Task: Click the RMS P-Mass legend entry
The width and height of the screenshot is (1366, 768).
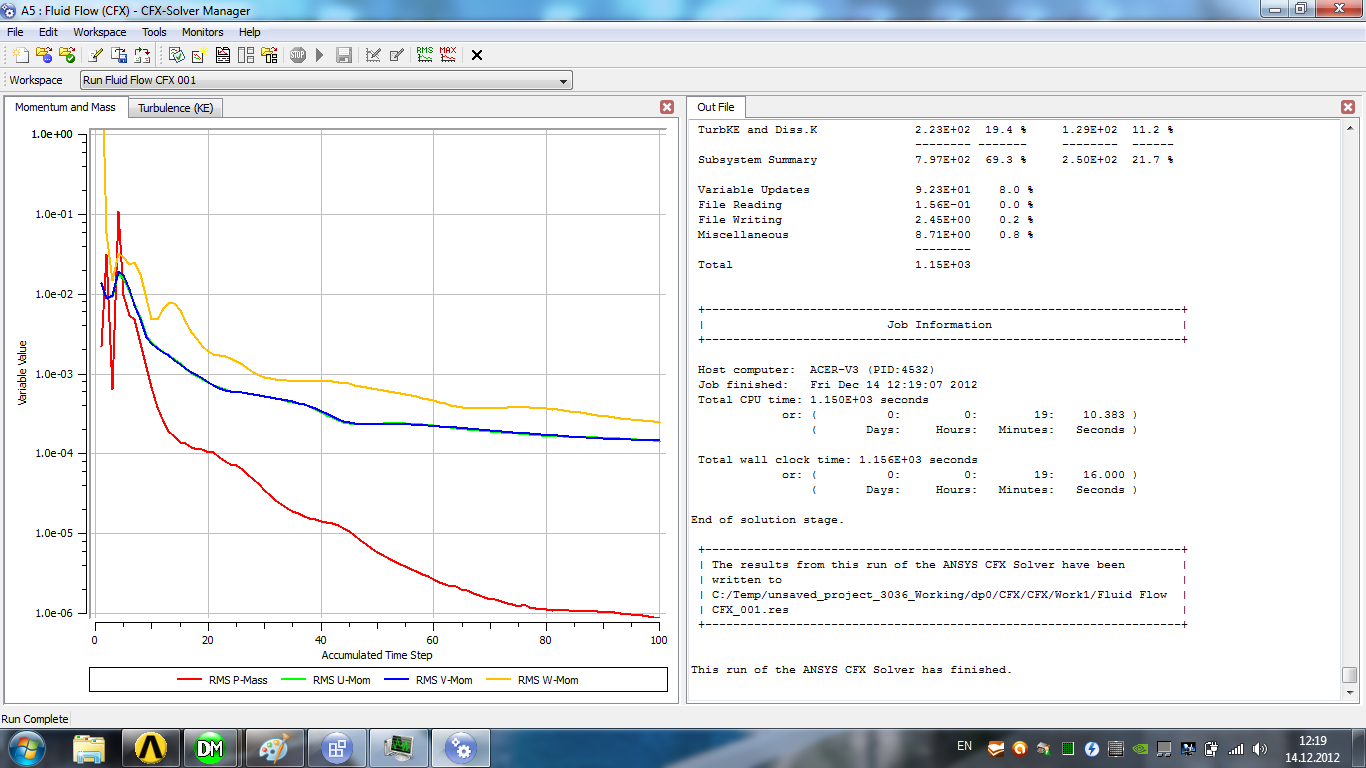Action: point(223,680)
